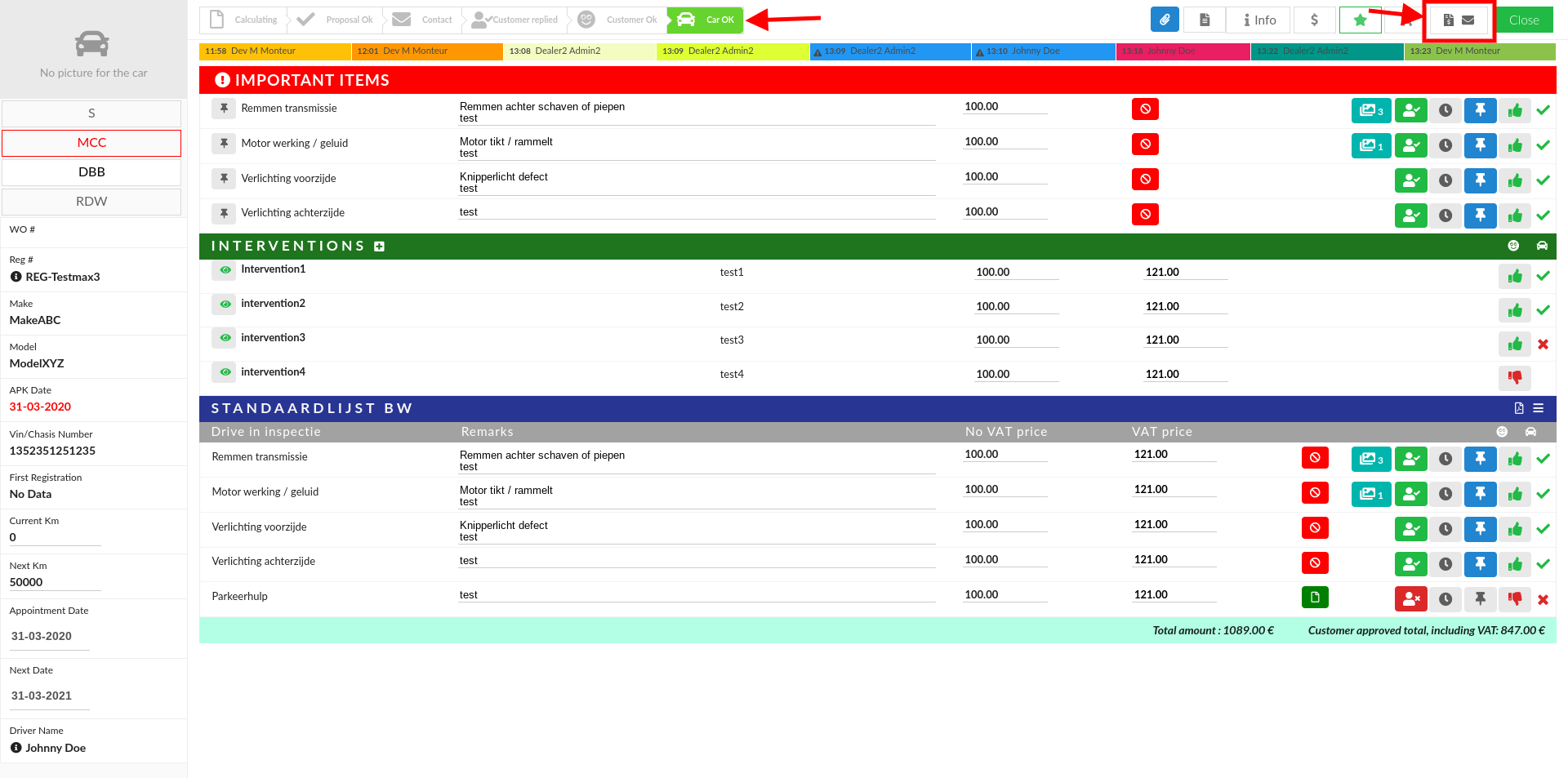Toggle customer approval on Parkeerhulp row
The image size is (1568, 778).
click(x=1410, y=599)
